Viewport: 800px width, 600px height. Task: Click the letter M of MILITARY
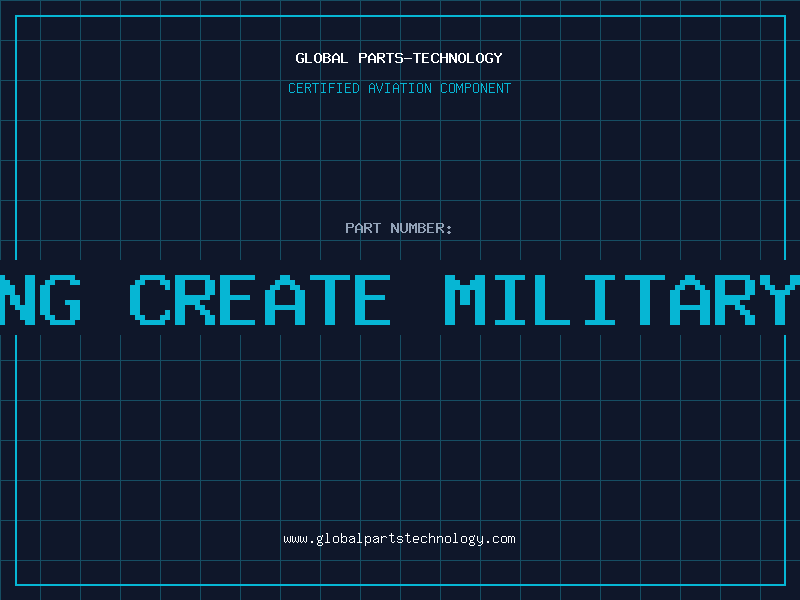point(465,299)
